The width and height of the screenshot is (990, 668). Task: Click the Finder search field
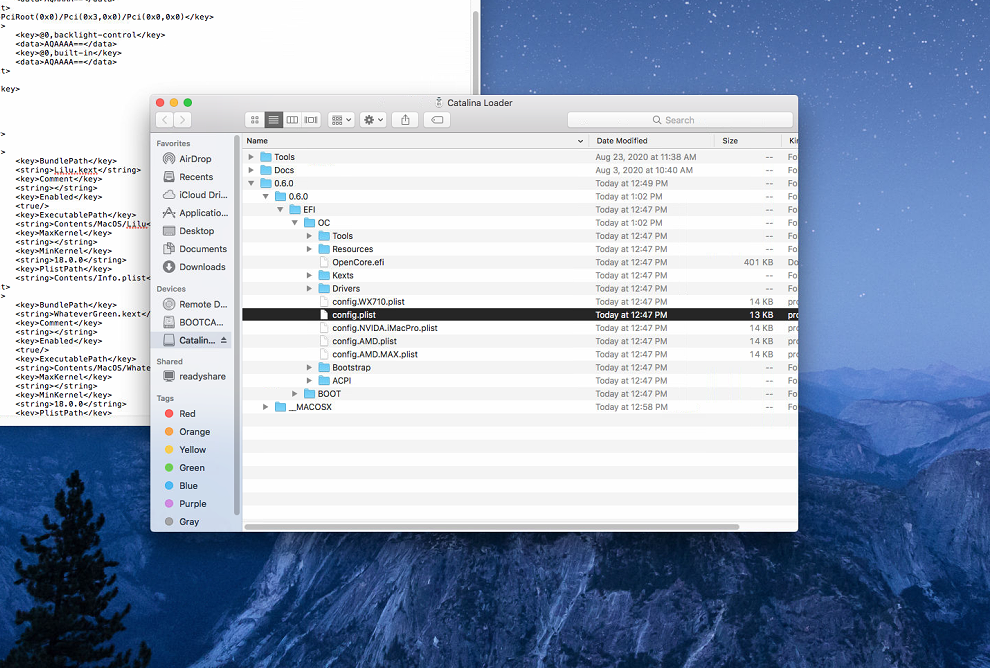pos(680,120)
